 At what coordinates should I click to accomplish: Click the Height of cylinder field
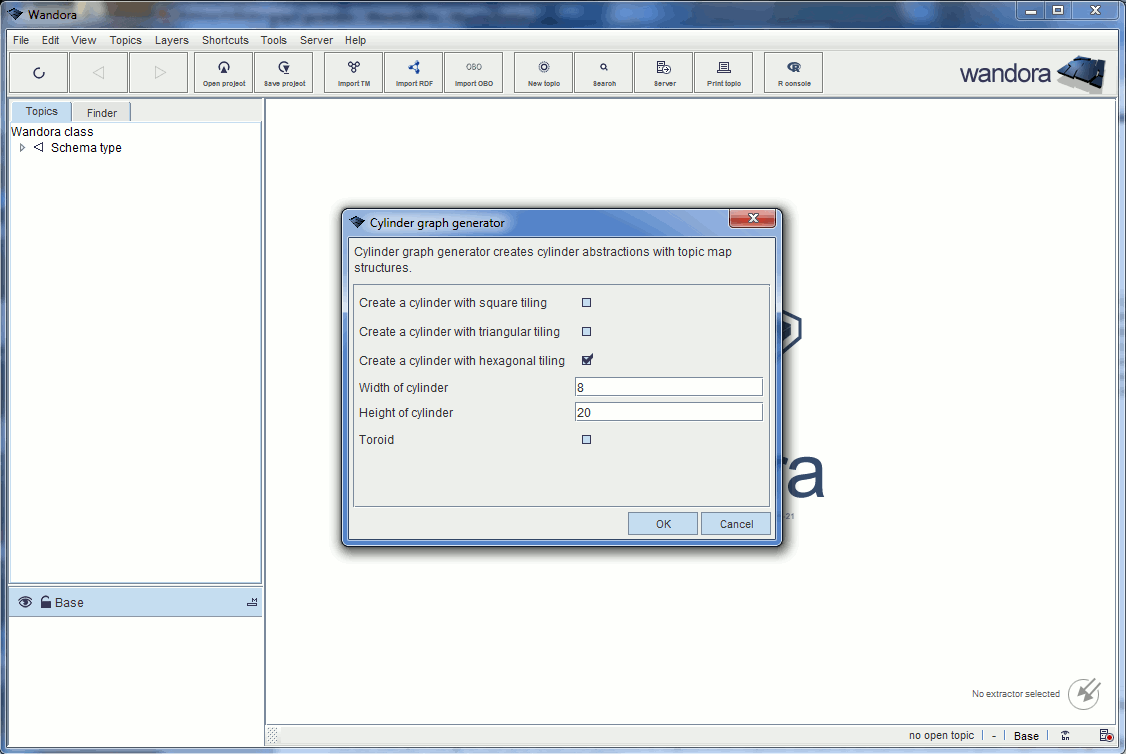click(668, 412)
